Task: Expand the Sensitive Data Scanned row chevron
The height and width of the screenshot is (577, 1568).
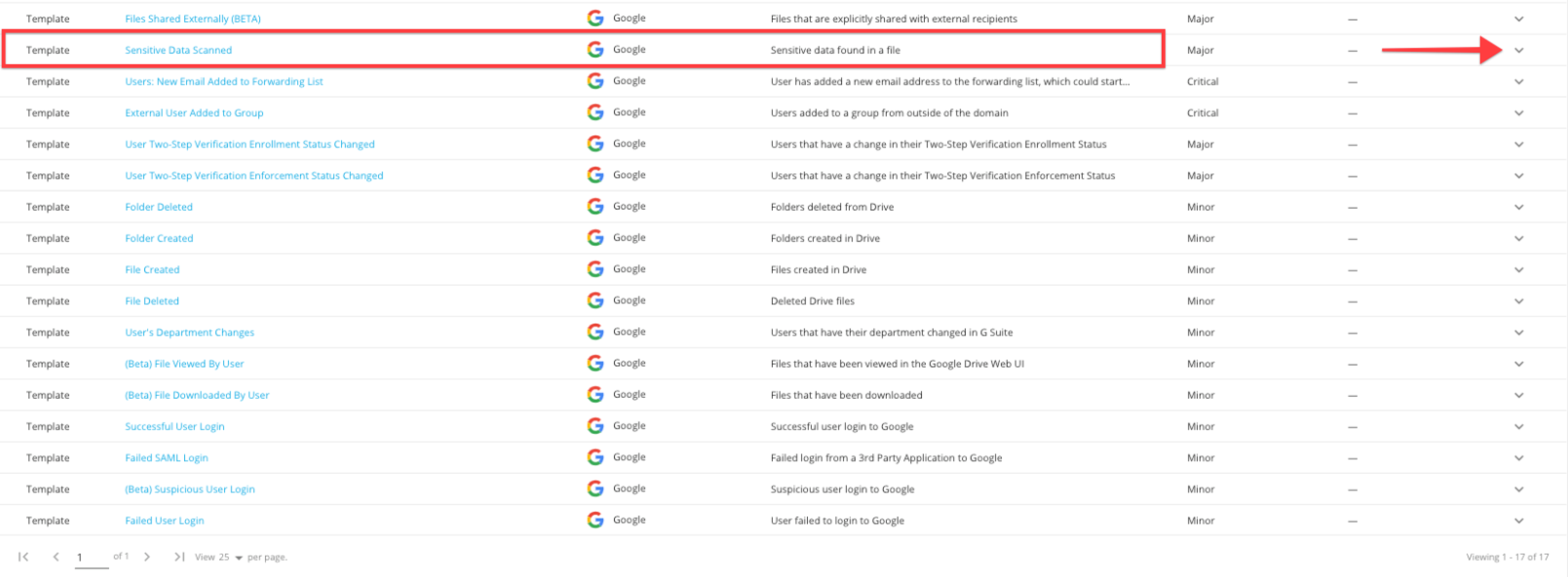Action: point(1518,51)
